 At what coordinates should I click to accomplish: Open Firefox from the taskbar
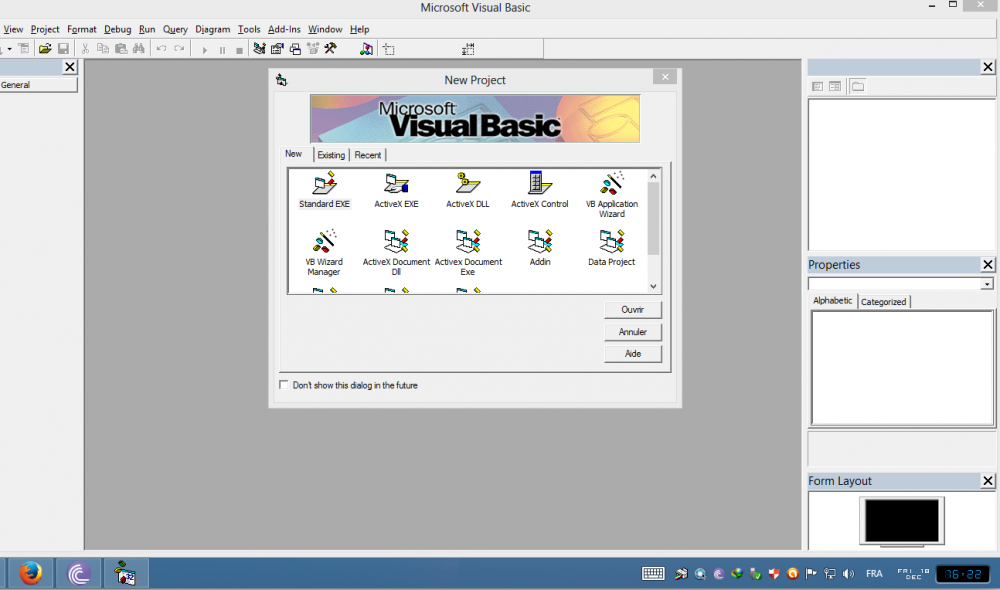pyautogui.click(x=30, y=573)
